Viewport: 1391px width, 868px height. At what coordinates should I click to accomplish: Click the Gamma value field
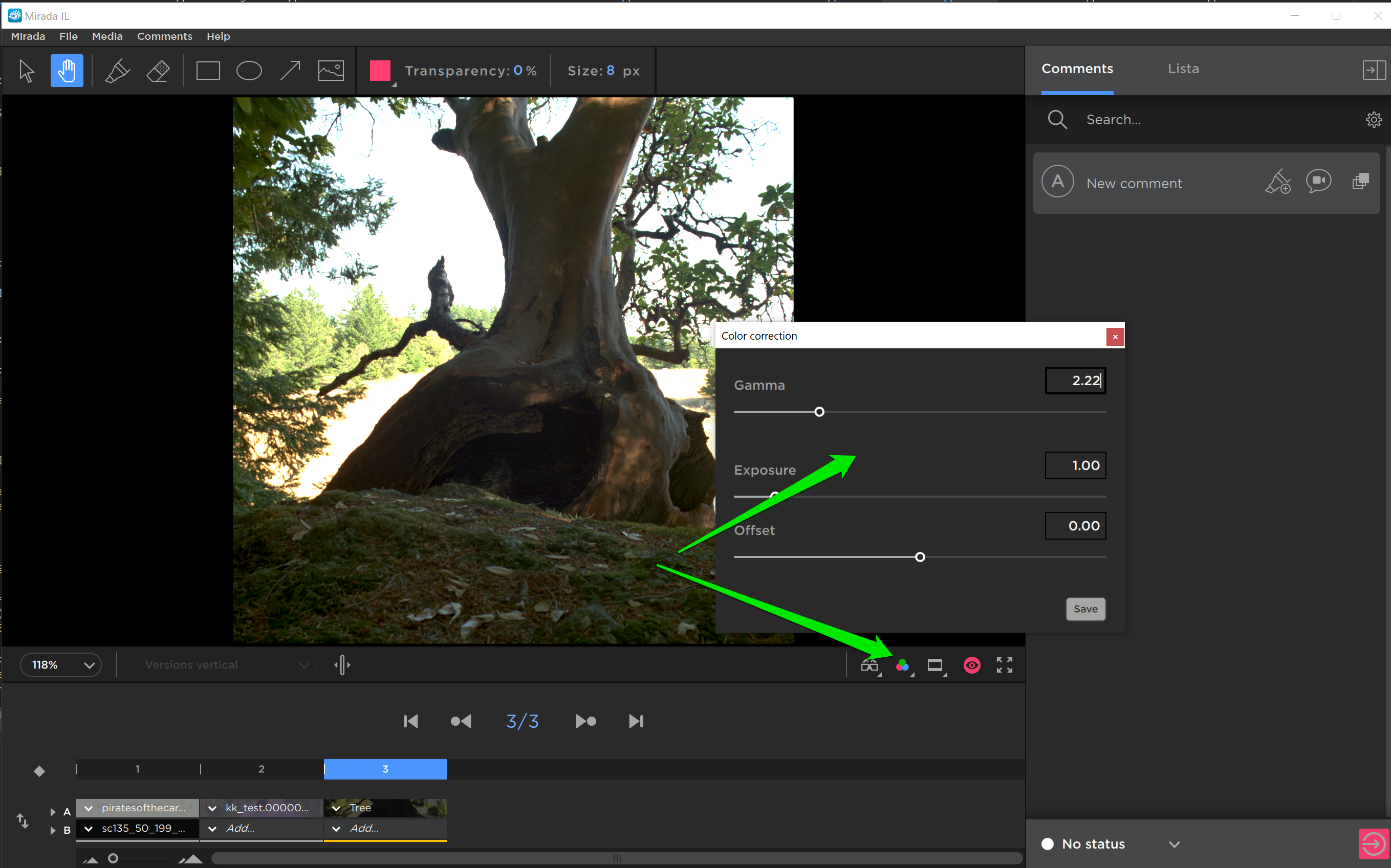pos(1075,380)
